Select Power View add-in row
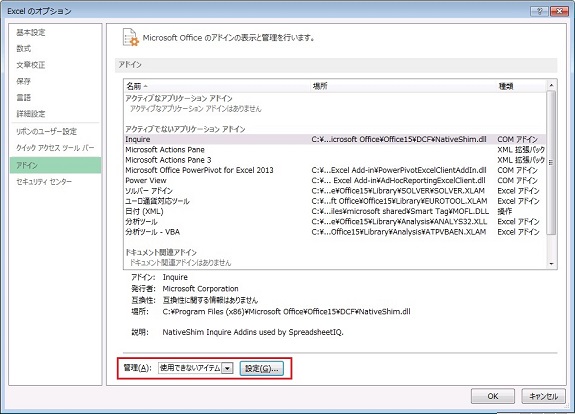This screenshot has height=414, width=575. 335,180
